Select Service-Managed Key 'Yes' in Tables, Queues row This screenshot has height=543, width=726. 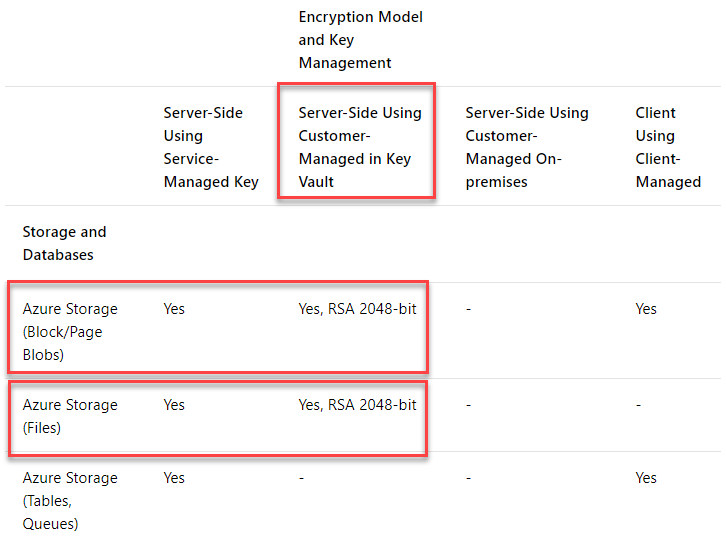174,478
